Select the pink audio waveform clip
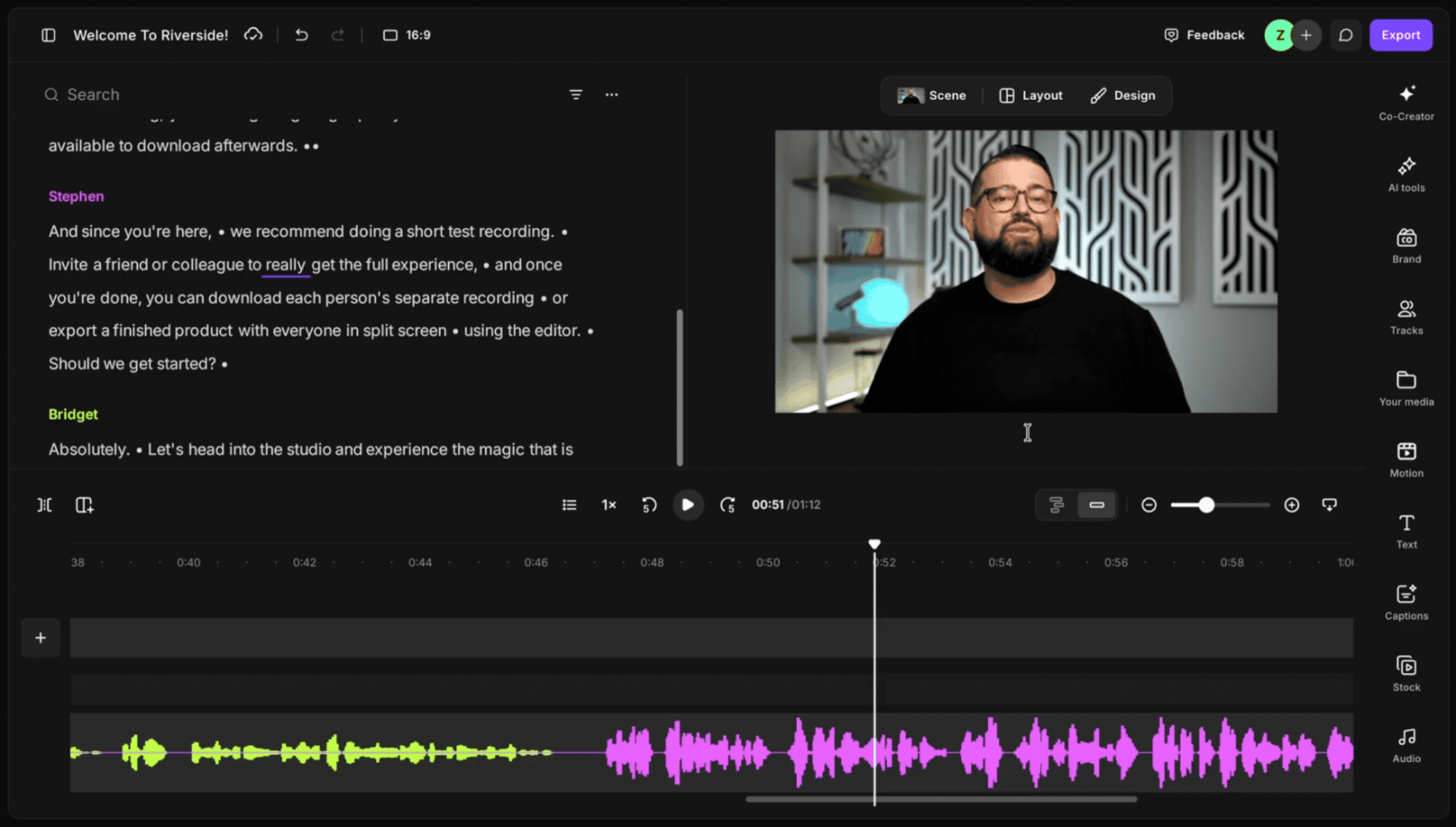The height and width of the screenshot is (827, 1456). point(979,753)
